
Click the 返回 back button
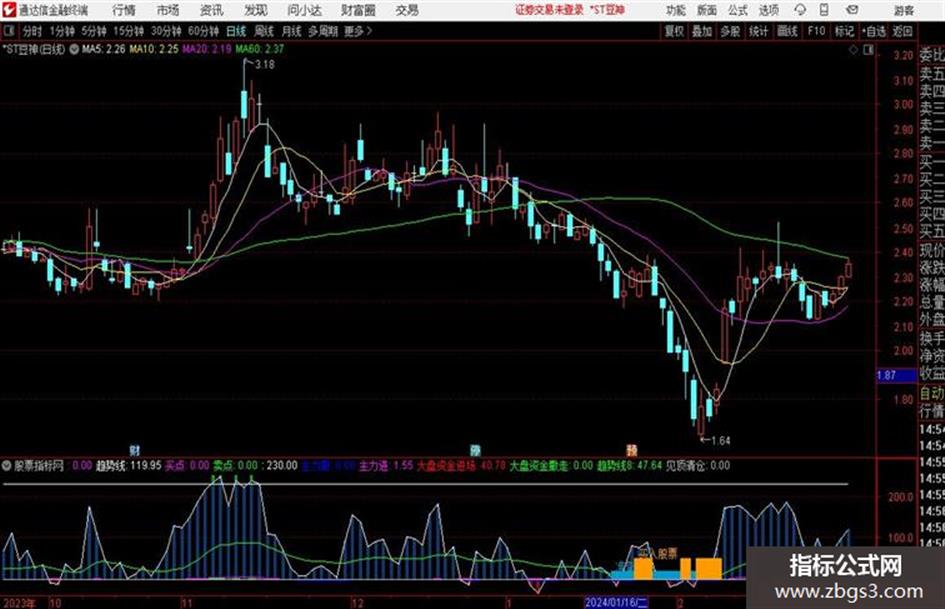point(902,31)
